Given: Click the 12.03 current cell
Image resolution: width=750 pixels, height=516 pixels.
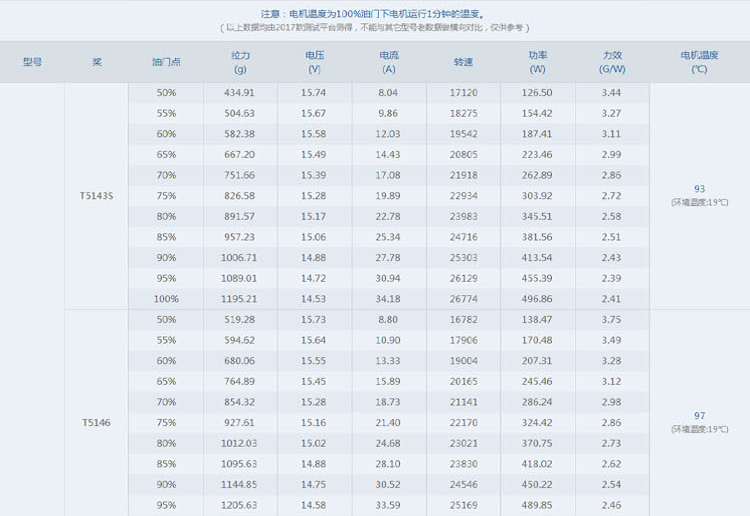Looking at the screenshot, I should pos(388,133).
